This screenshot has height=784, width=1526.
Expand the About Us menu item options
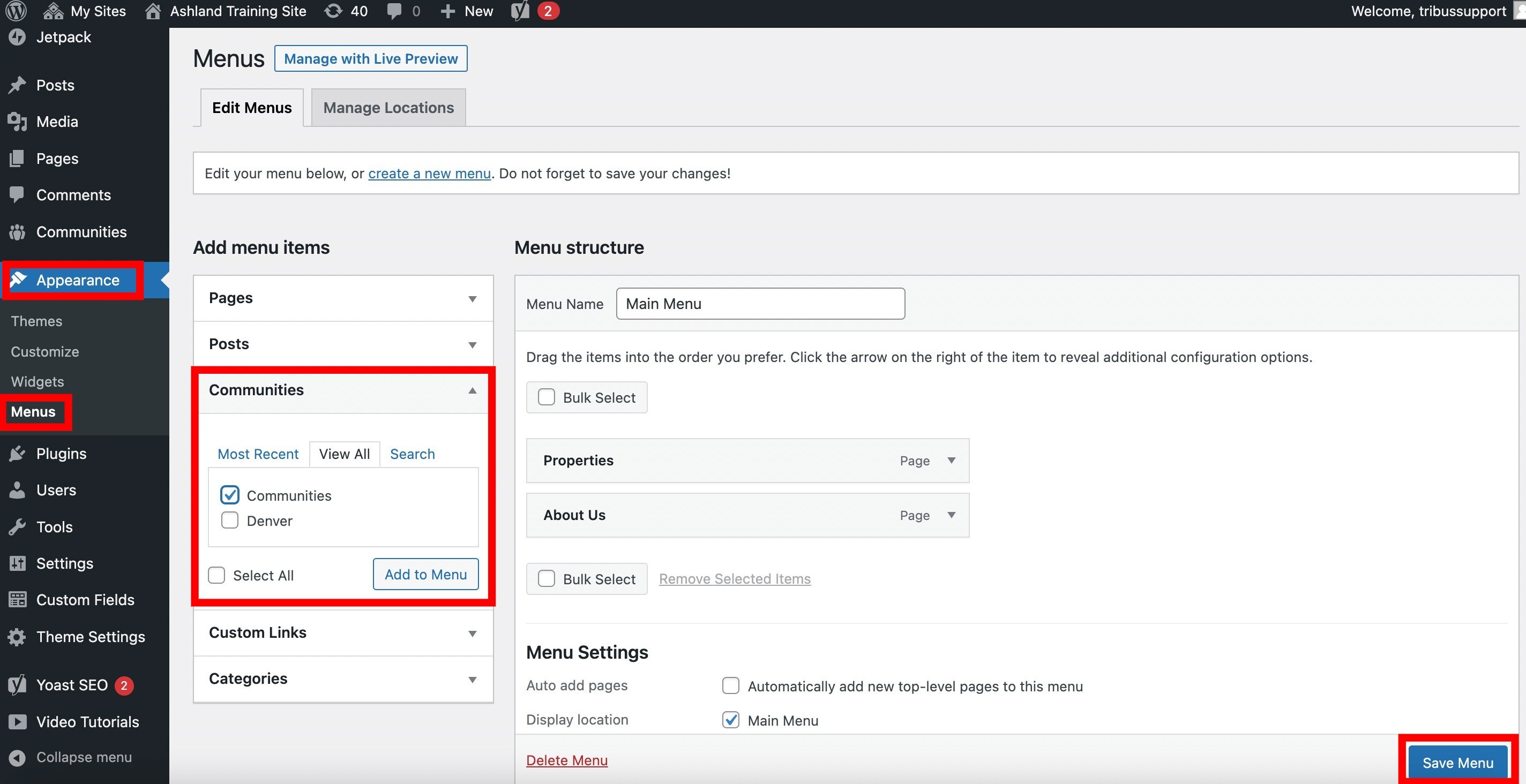952,515
